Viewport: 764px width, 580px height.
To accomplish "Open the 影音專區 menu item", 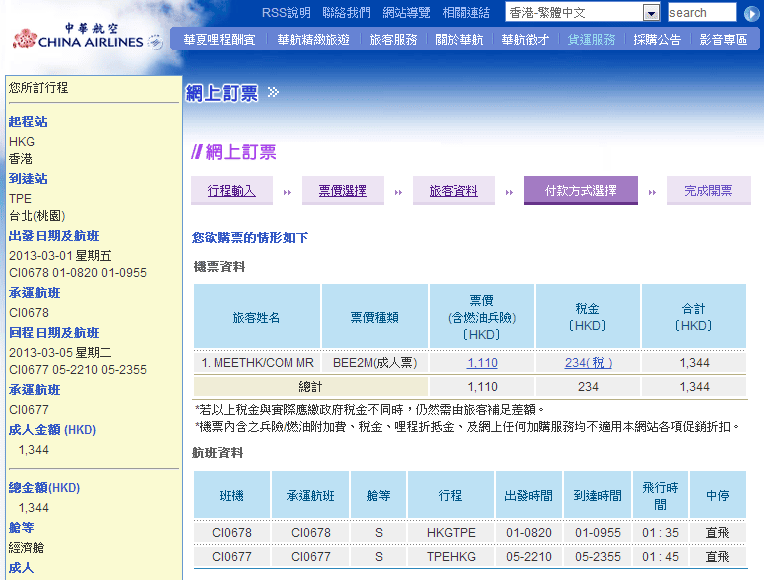I will click(723, 40).
